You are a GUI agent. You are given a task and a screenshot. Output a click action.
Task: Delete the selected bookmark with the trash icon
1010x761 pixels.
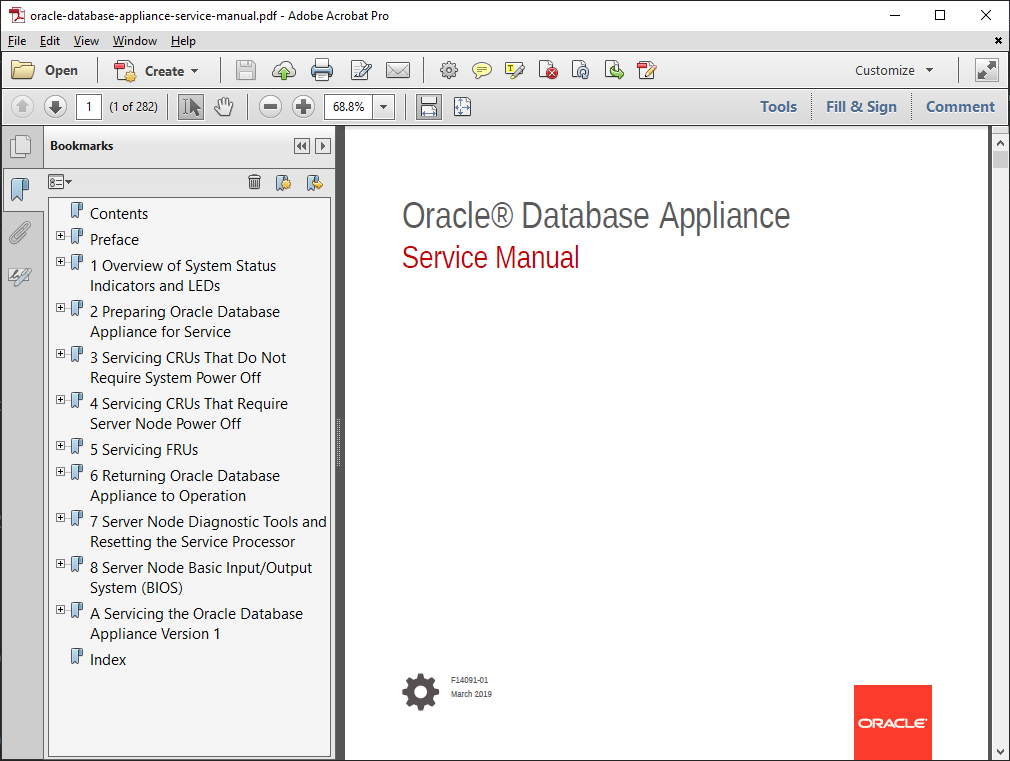click(x=254, y=182)
